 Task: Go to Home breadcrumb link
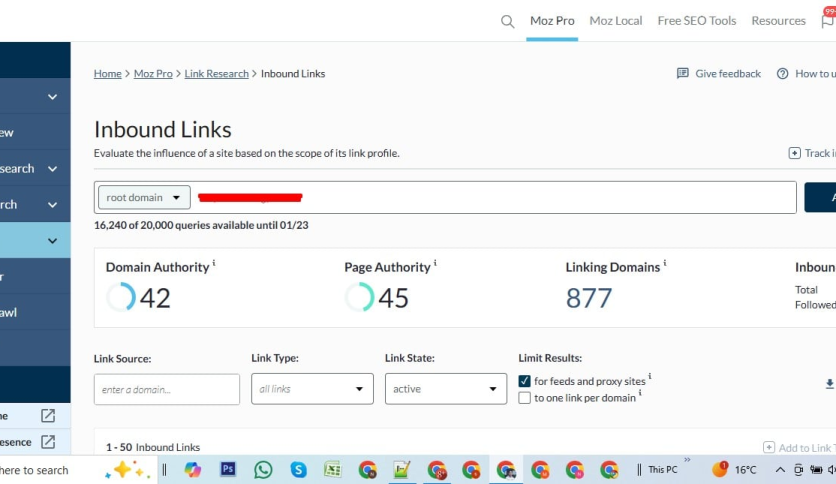108,74
